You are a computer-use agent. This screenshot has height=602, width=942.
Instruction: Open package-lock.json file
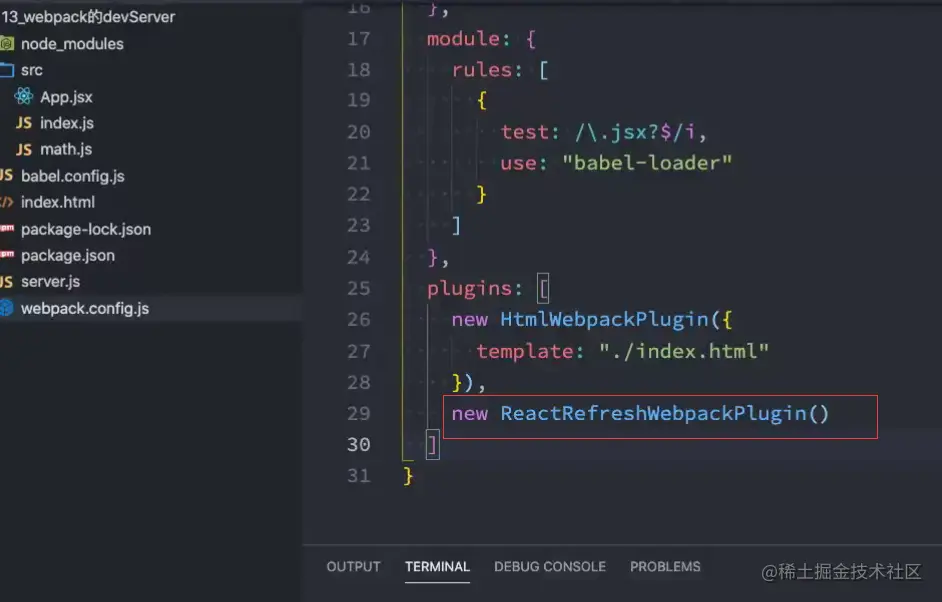click(86, 230)
